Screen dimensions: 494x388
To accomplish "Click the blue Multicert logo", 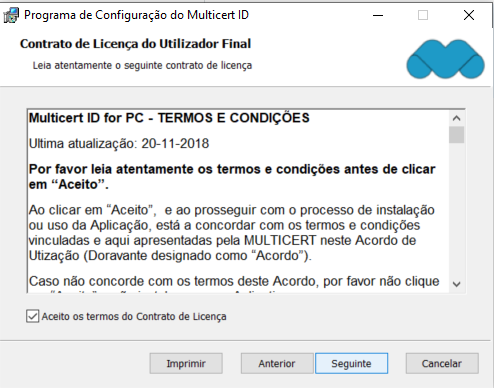I will [445, 59].
